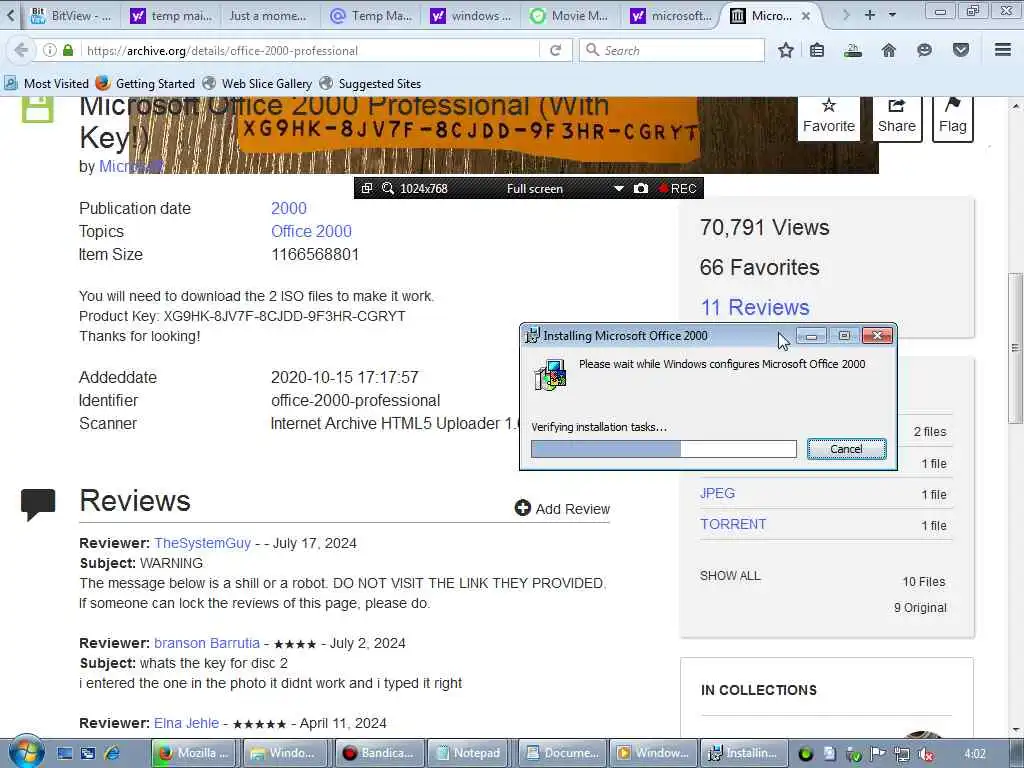This screenshot has width=1024, height=768.
Task: Click the URL address bar
Action: (310, 50)
